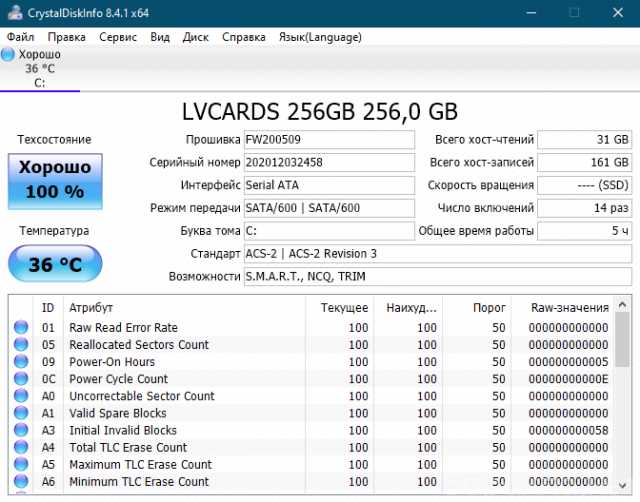Click status orb for Minimum TLC Erase Count
Viewport: 640px width, 502px height.
click(21, 482)
